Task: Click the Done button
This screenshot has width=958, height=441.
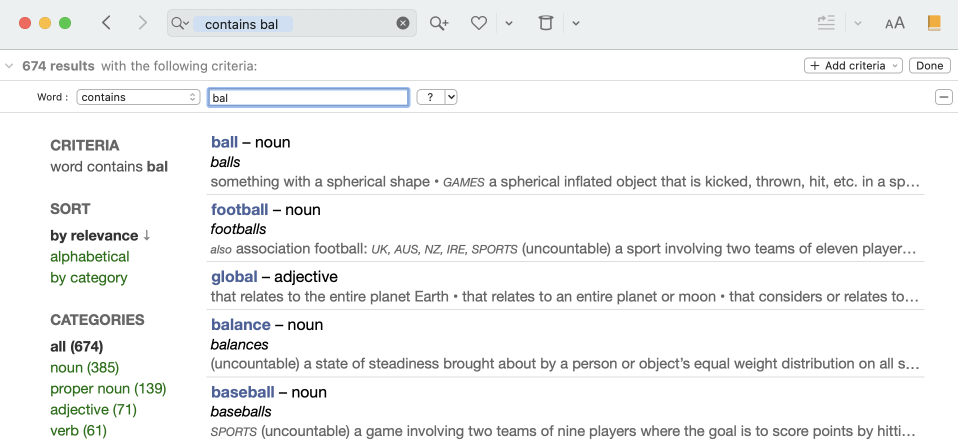Action: tap(929, 66)
